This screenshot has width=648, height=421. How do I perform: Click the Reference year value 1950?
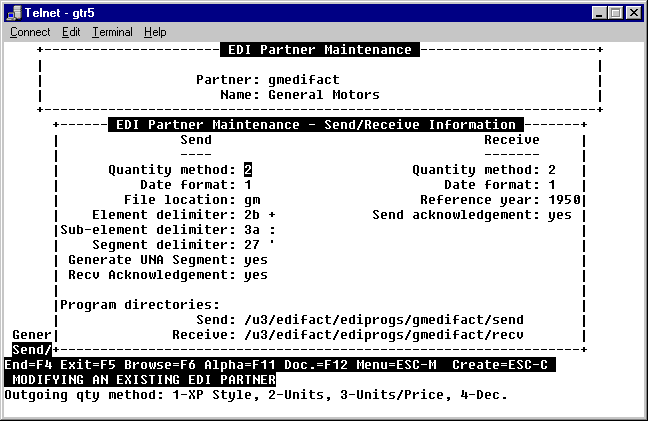564,200
